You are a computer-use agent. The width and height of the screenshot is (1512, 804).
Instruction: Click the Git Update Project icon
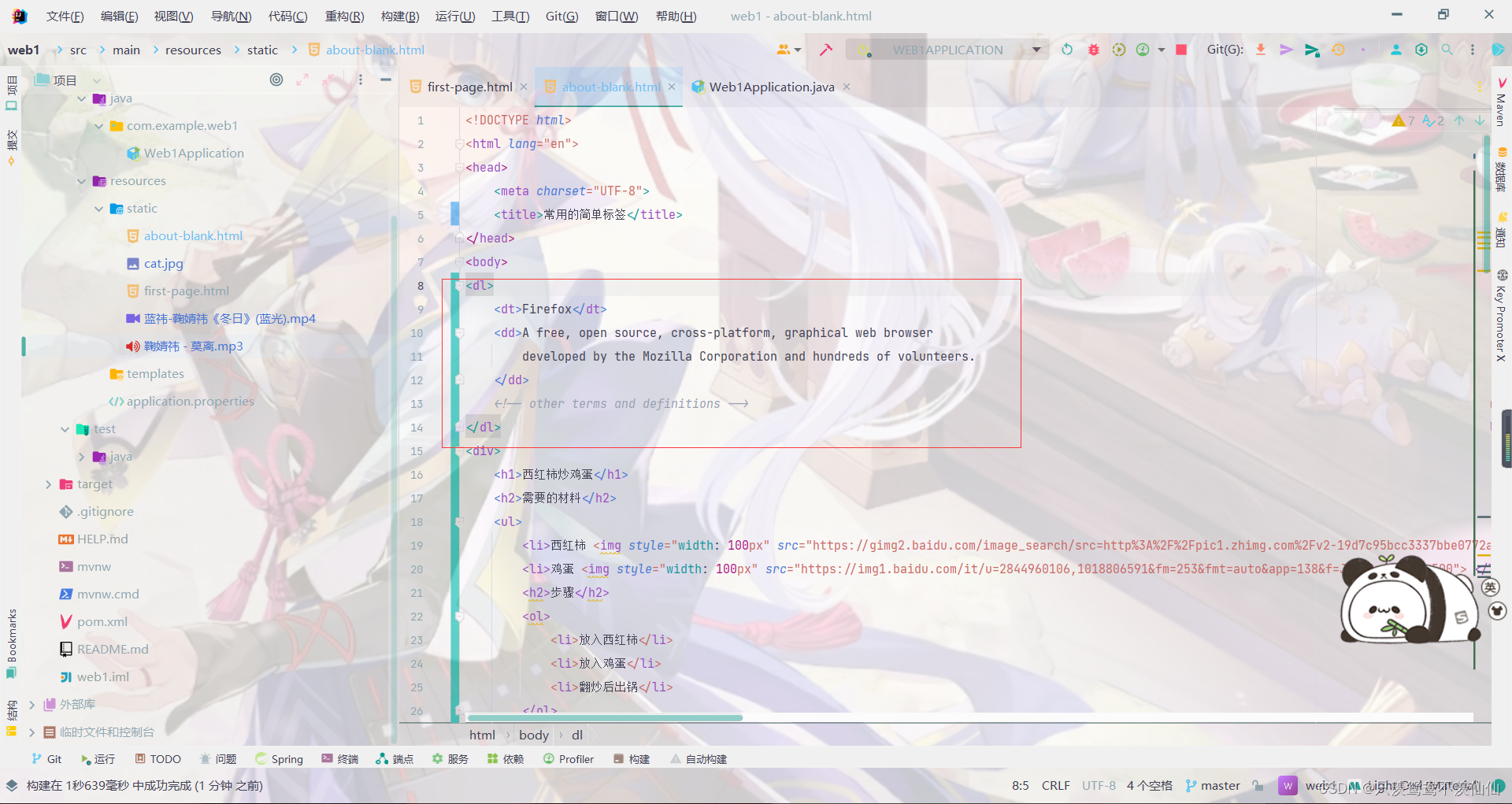pyautogui.click(x=1261, y=50)
